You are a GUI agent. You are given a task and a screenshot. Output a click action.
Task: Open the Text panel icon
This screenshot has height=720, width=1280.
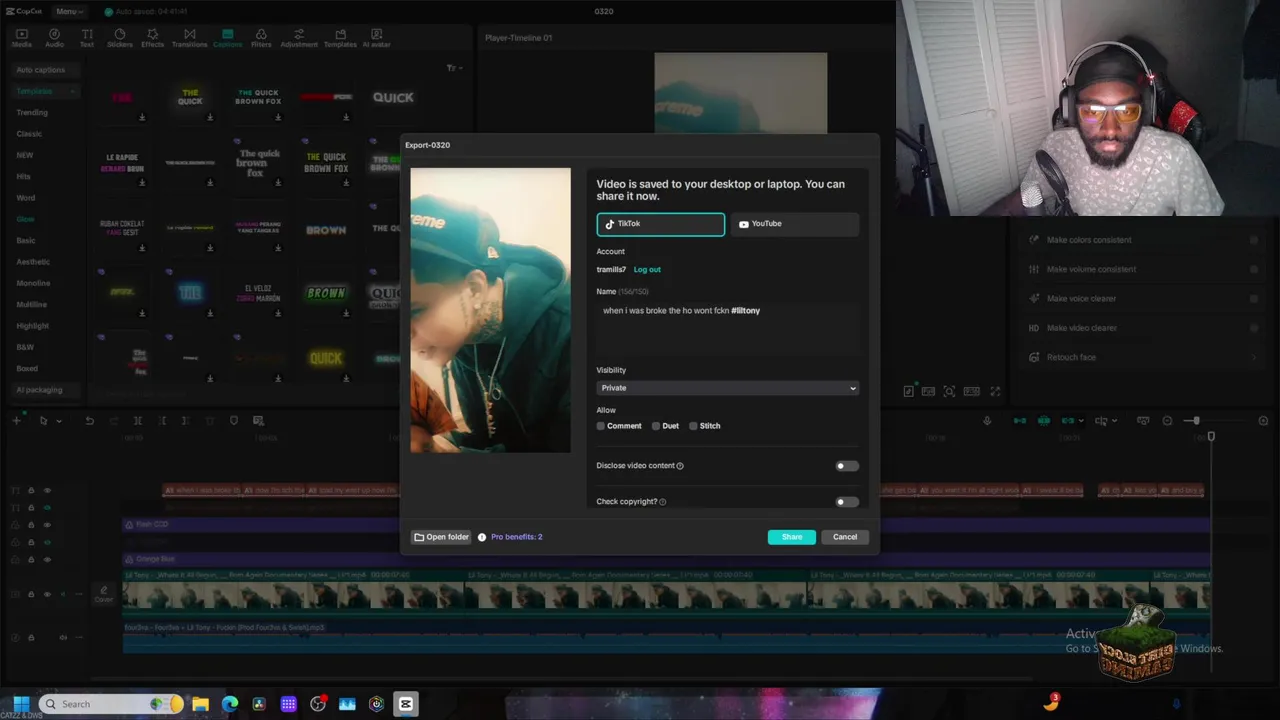[87, 38]
